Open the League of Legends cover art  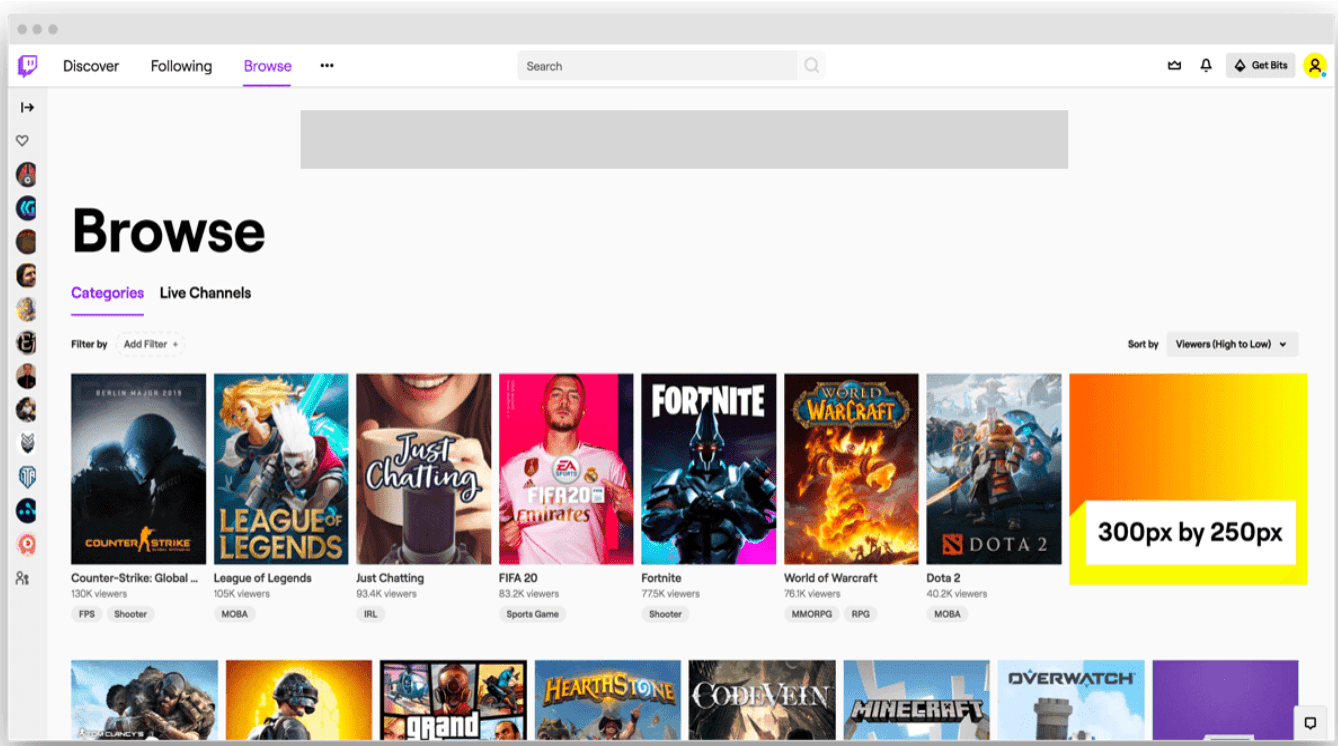(281, 469)
